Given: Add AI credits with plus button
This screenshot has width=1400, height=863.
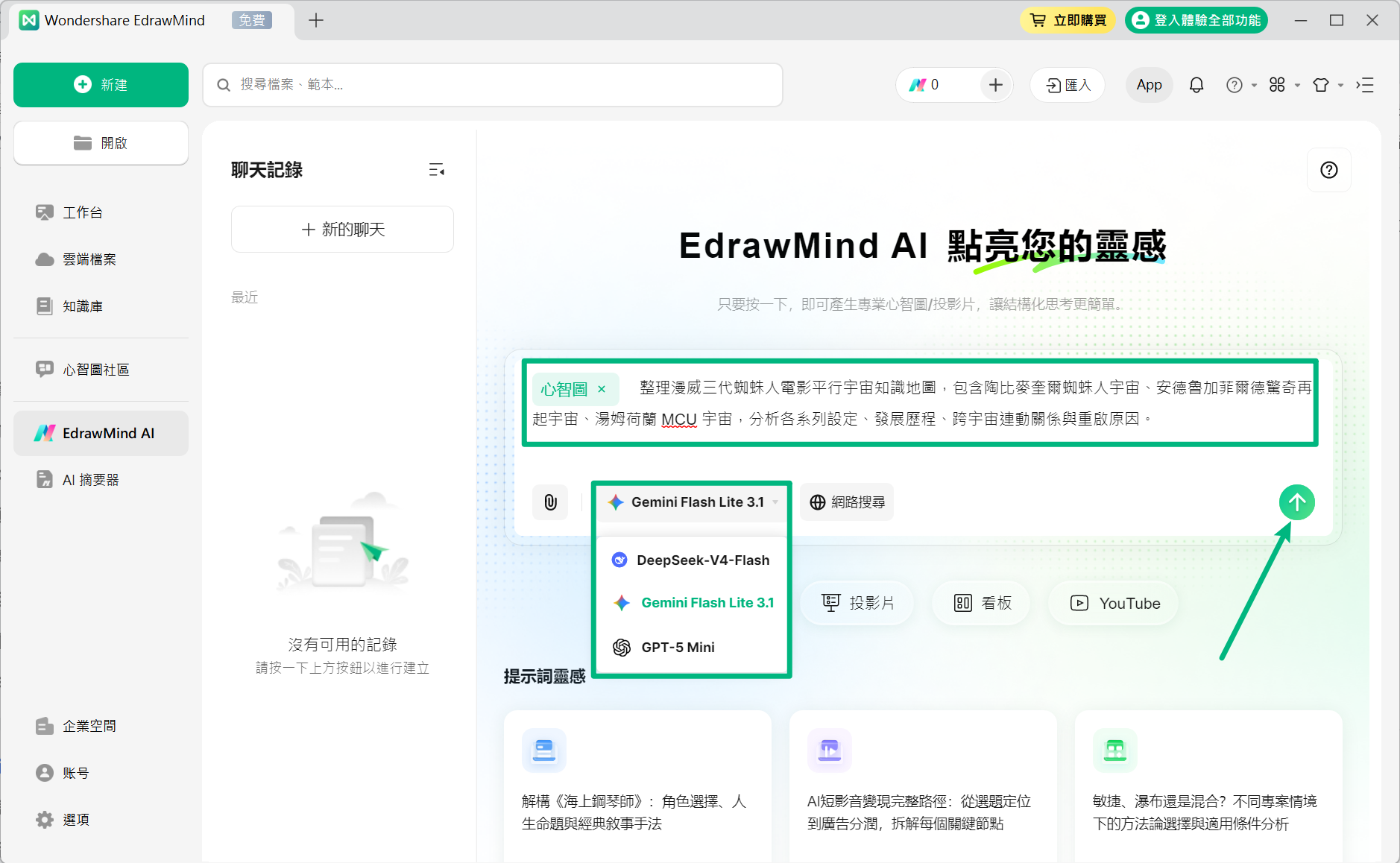Looking at the screenshot, I should click(x=995, y=85).
